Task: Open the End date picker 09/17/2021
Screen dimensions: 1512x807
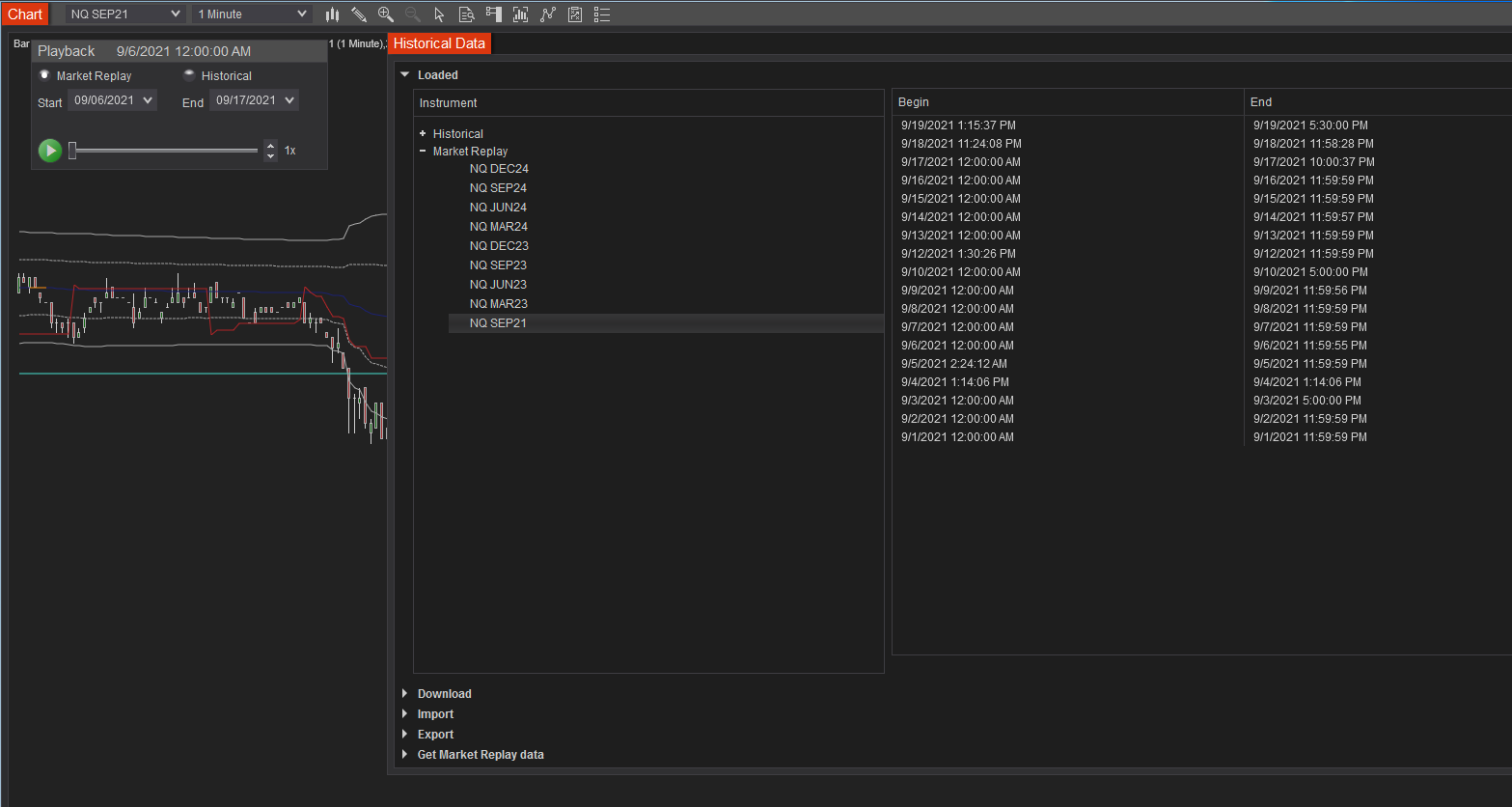Action: 254,100
